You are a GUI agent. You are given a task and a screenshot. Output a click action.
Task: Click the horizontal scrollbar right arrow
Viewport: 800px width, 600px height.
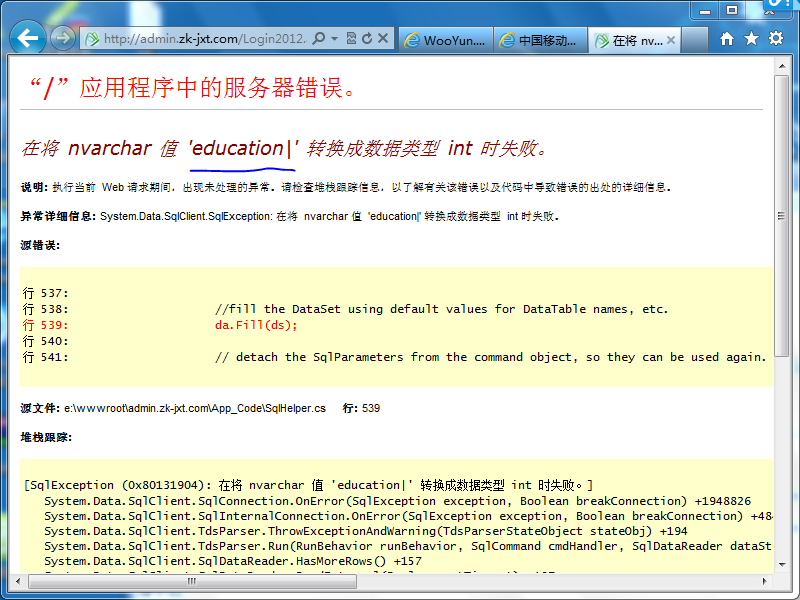click(x=764, y=581)
